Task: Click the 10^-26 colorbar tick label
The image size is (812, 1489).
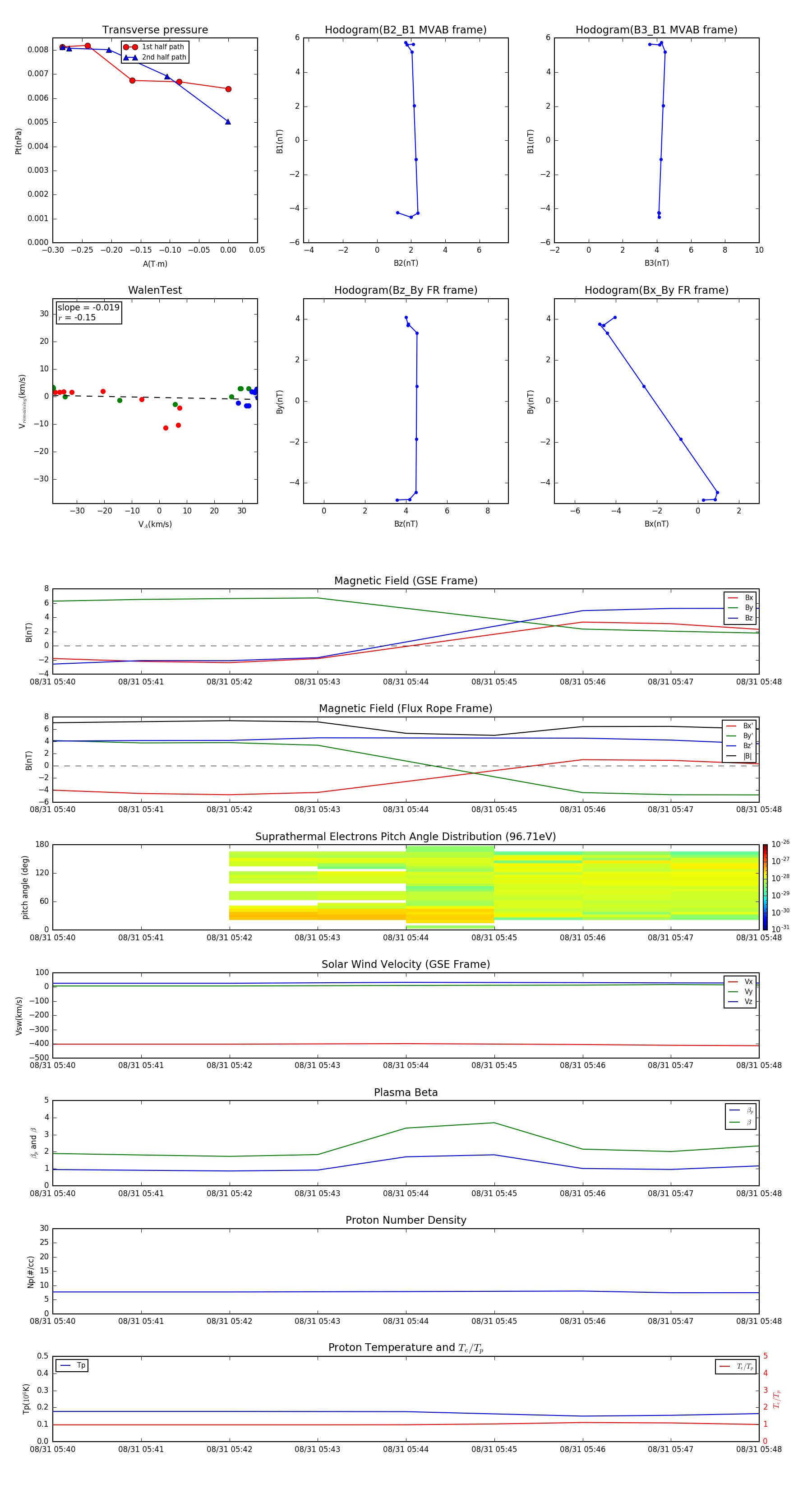Action: point(780,844)
